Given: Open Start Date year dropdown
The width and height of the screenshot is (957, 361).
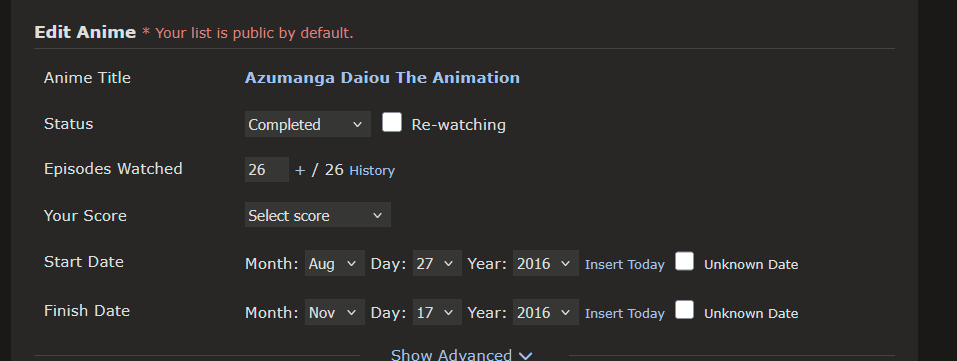Looking at the screenshot, I should 546,263.
